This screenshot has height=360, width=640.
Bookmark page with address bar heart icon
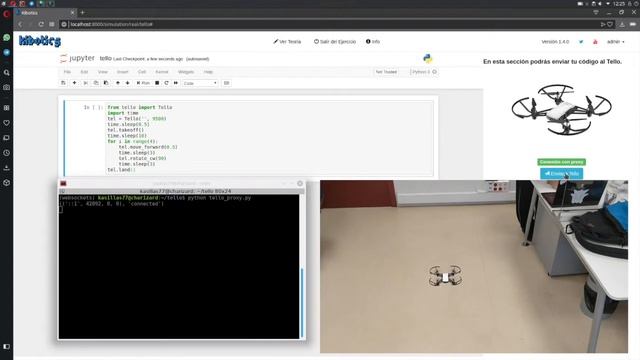coord(610,24)
